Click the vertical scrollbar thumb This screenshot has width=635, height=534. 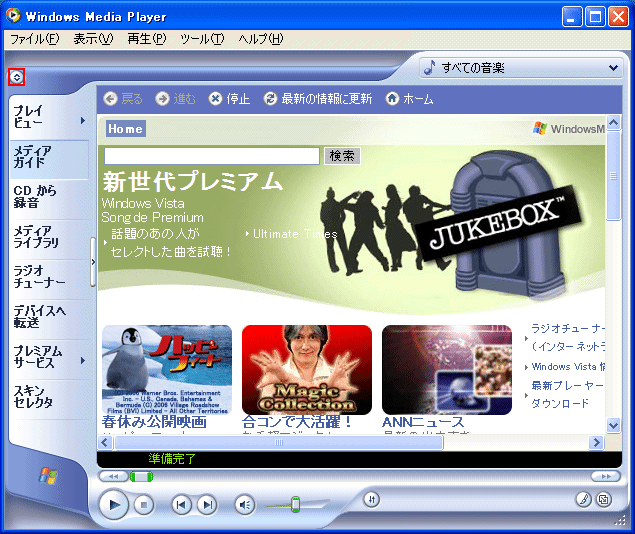614,176
